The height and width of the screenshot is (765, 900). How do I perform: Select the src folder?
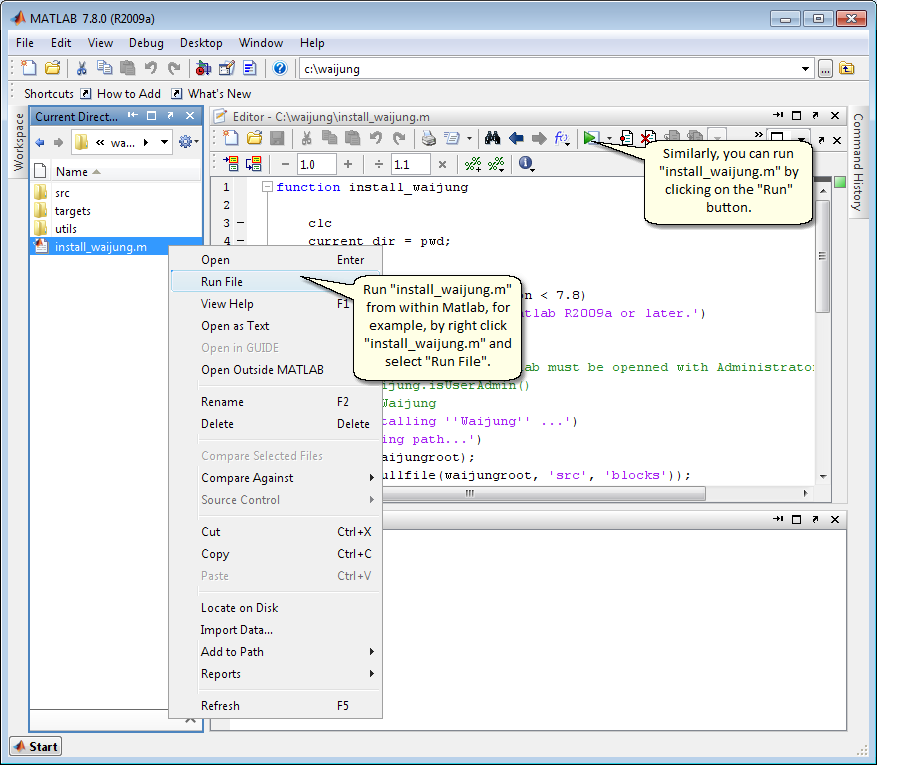click(62, 193)
